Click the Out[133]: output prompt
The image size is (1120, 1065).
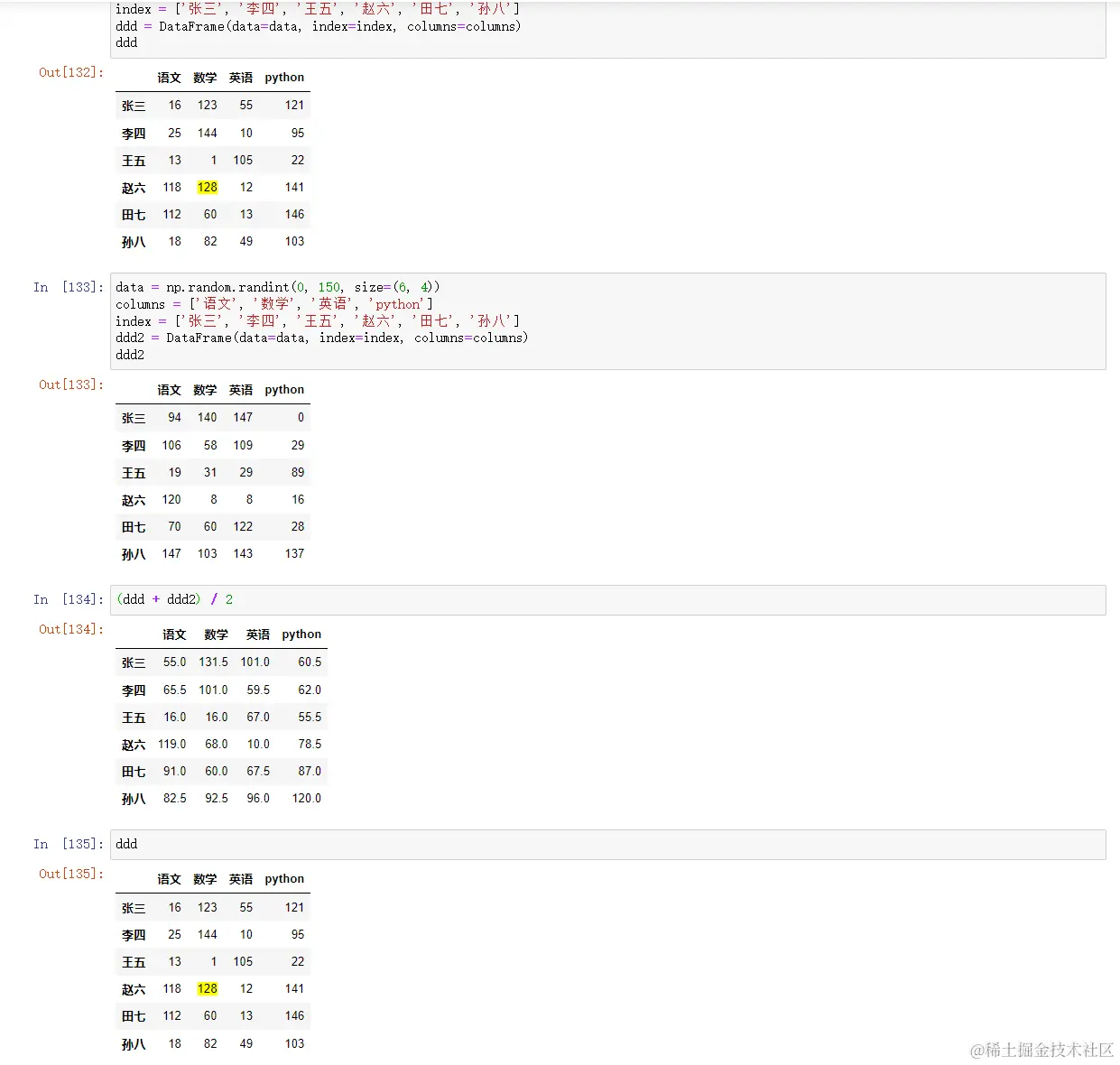coord(71,384)
